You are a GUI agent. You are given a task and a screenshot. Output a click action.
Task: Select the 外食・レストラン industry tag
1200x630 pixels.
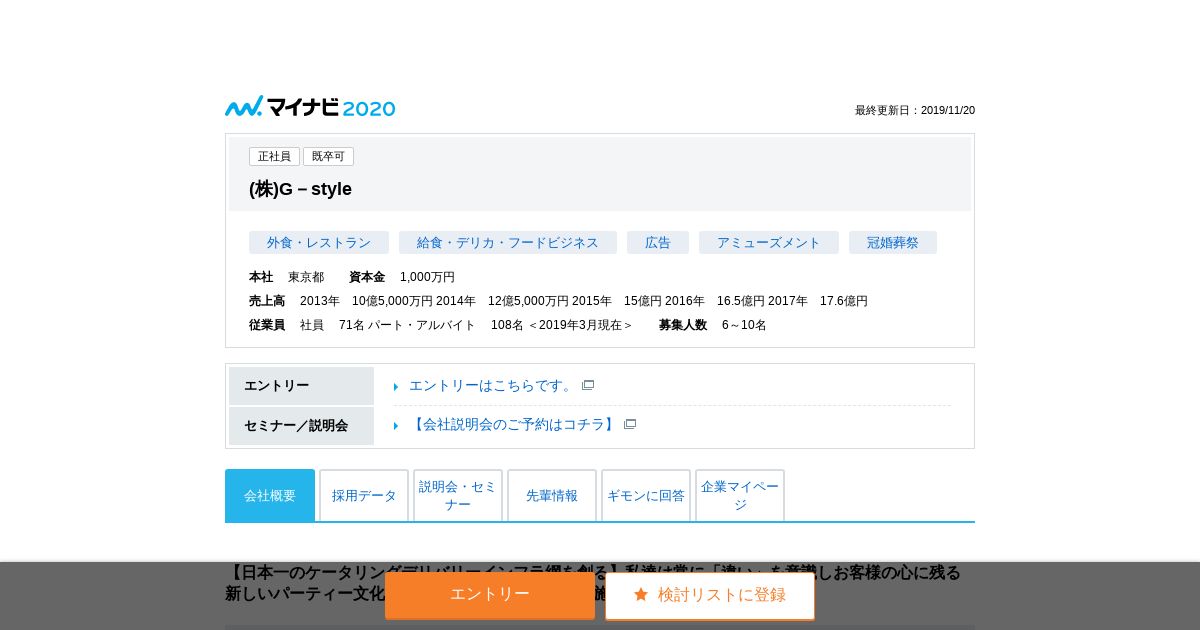(x=319, y=243)
